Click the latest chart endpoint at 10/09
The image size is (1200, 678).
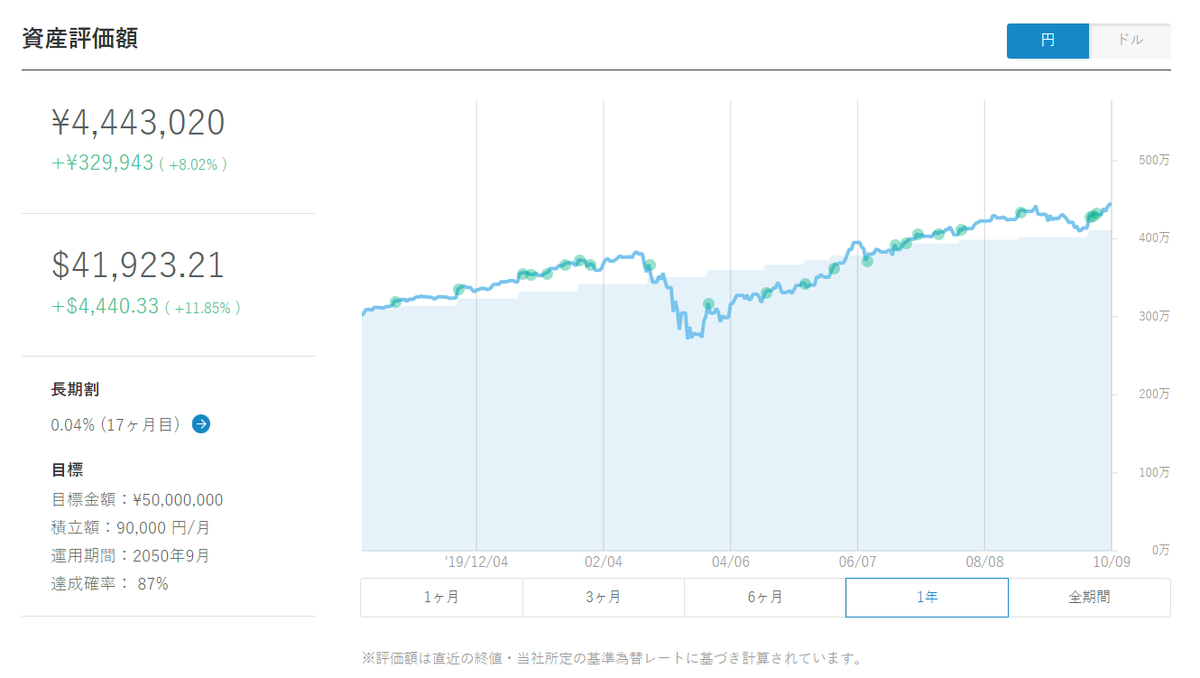tap(1110, 204)
